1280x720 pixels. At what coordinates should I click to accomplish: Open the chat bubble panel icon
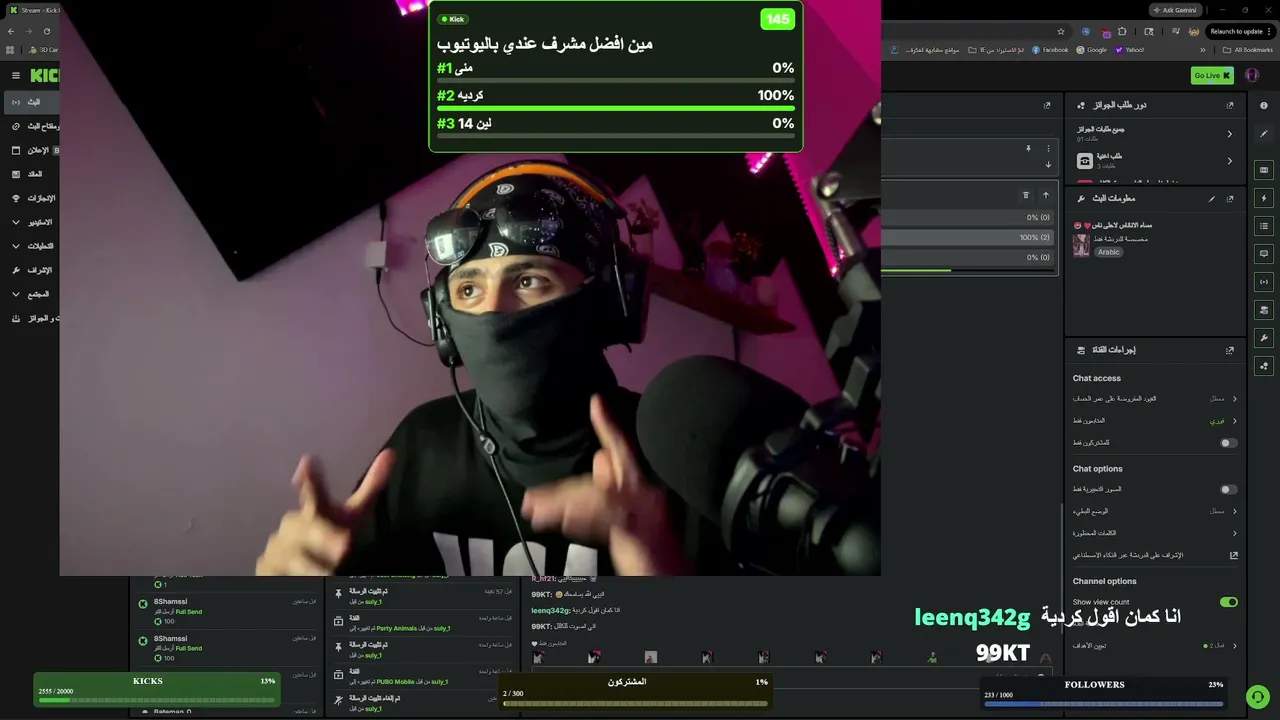tap(1264, 254)
